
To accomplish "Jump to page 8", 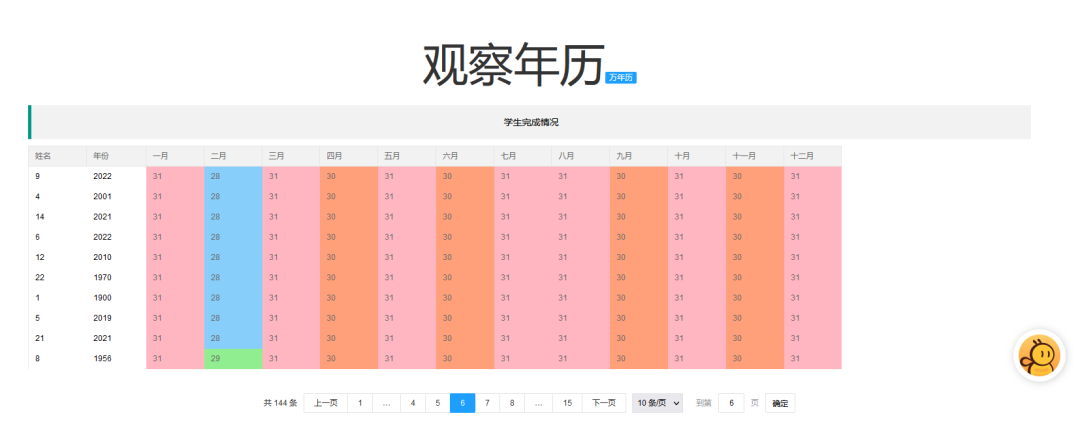I will [x=512, y=403].
